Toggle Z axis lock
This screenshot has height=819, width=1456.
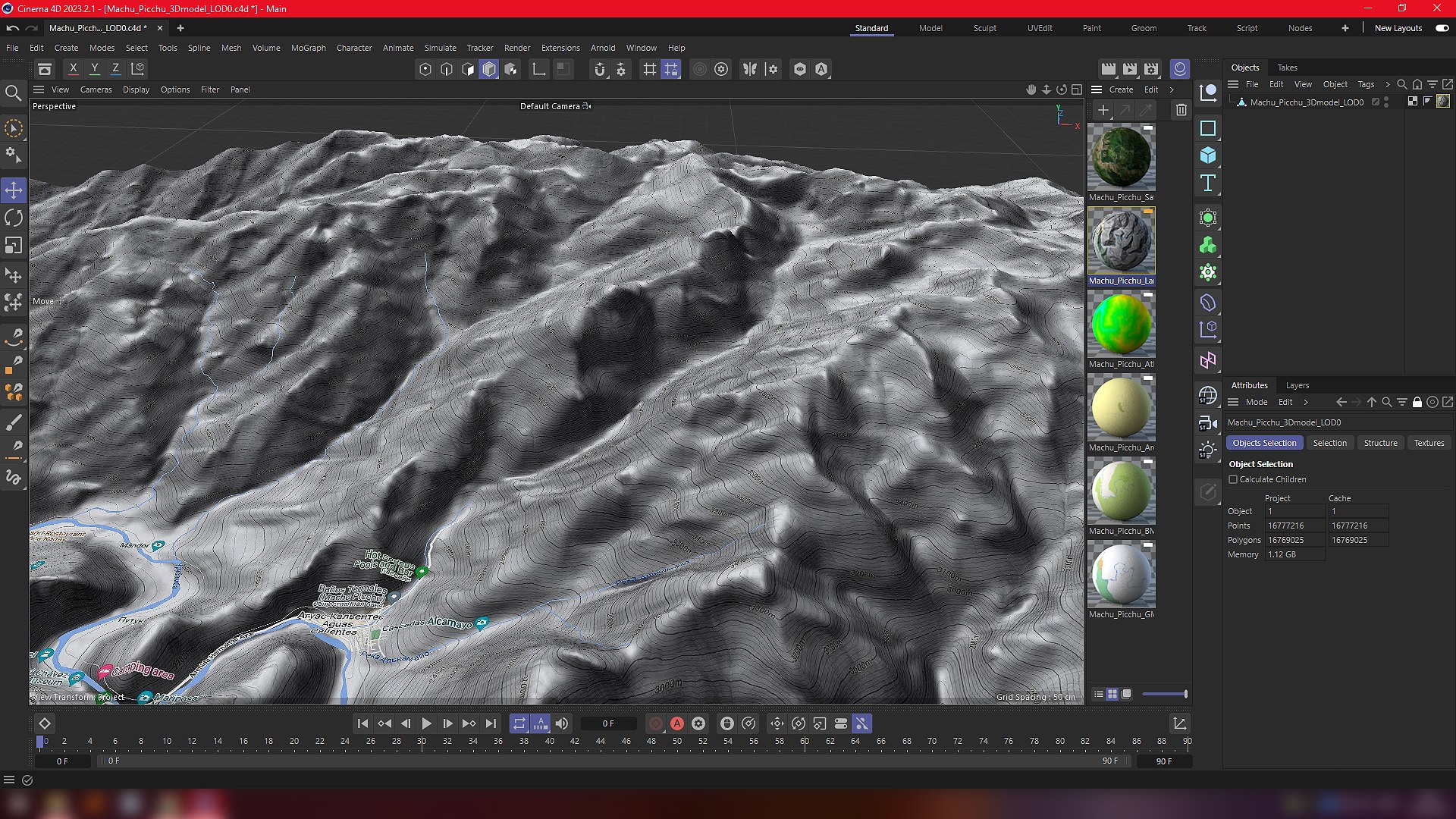(116, 69)
